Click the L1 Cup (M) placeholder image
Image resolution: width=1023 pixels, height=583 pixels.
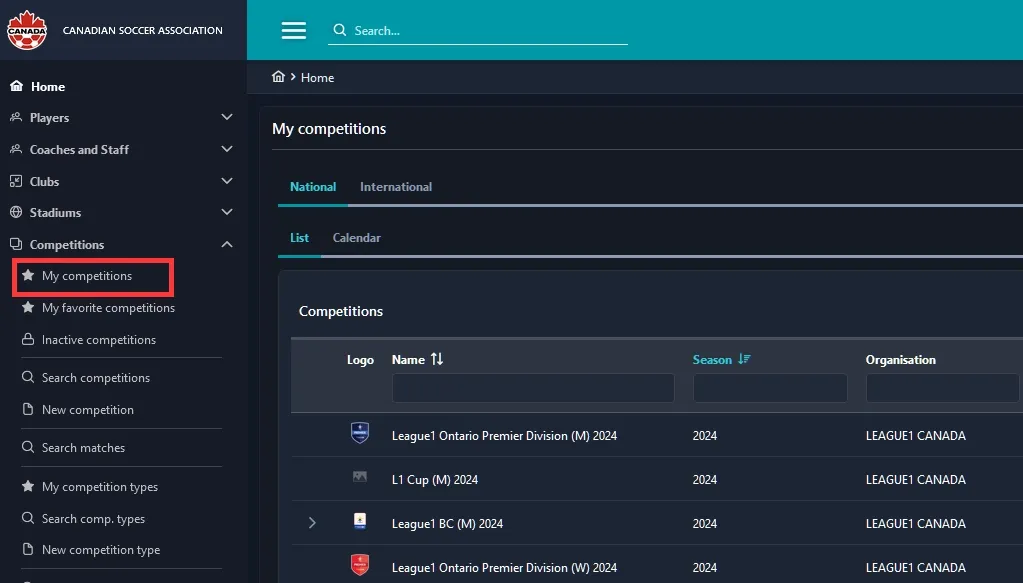tap(360, 477)
